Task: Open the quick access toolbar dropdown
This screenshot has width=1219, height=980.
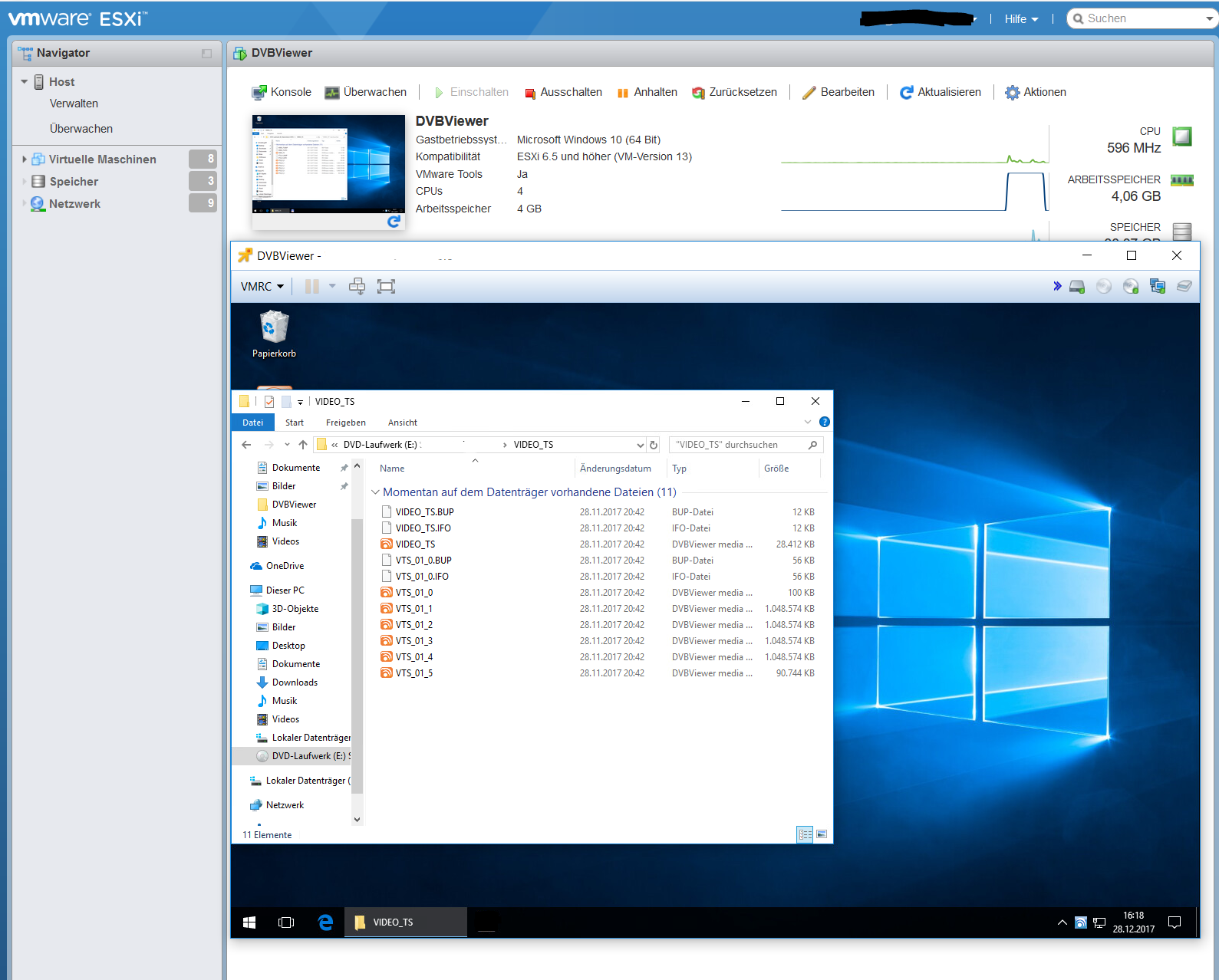Action: click(300, 402)
